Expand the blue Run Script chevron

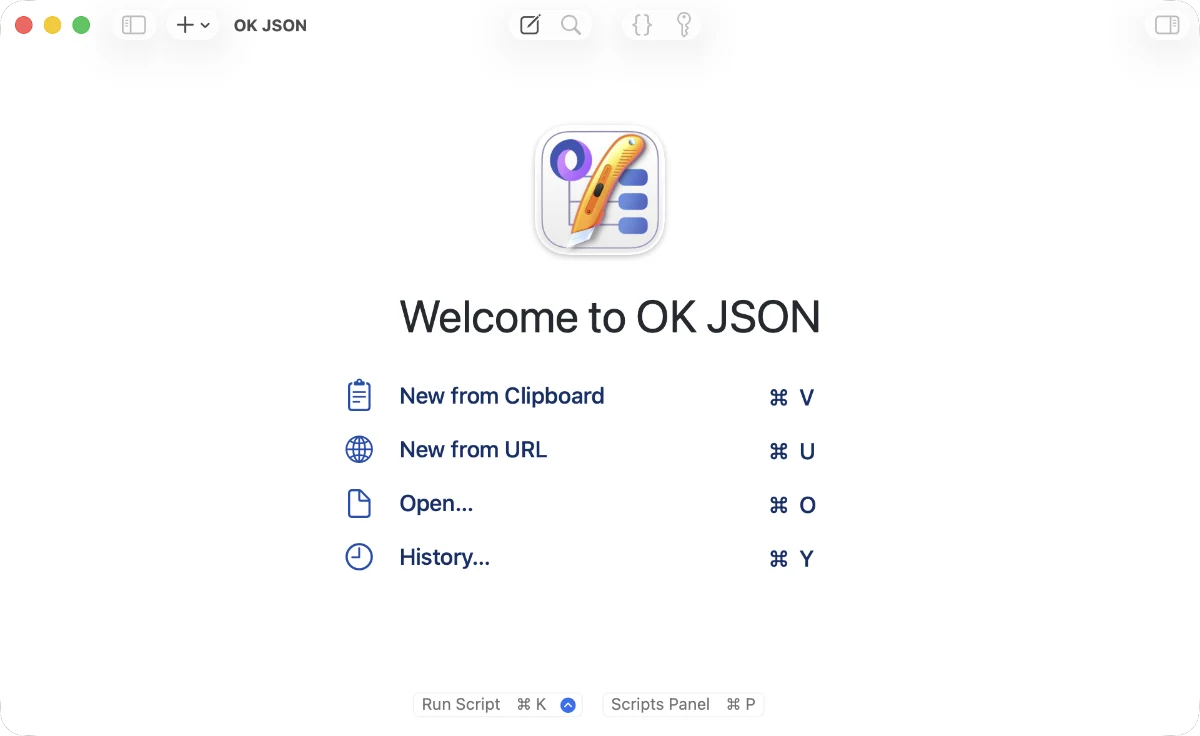tap(568, 705)
